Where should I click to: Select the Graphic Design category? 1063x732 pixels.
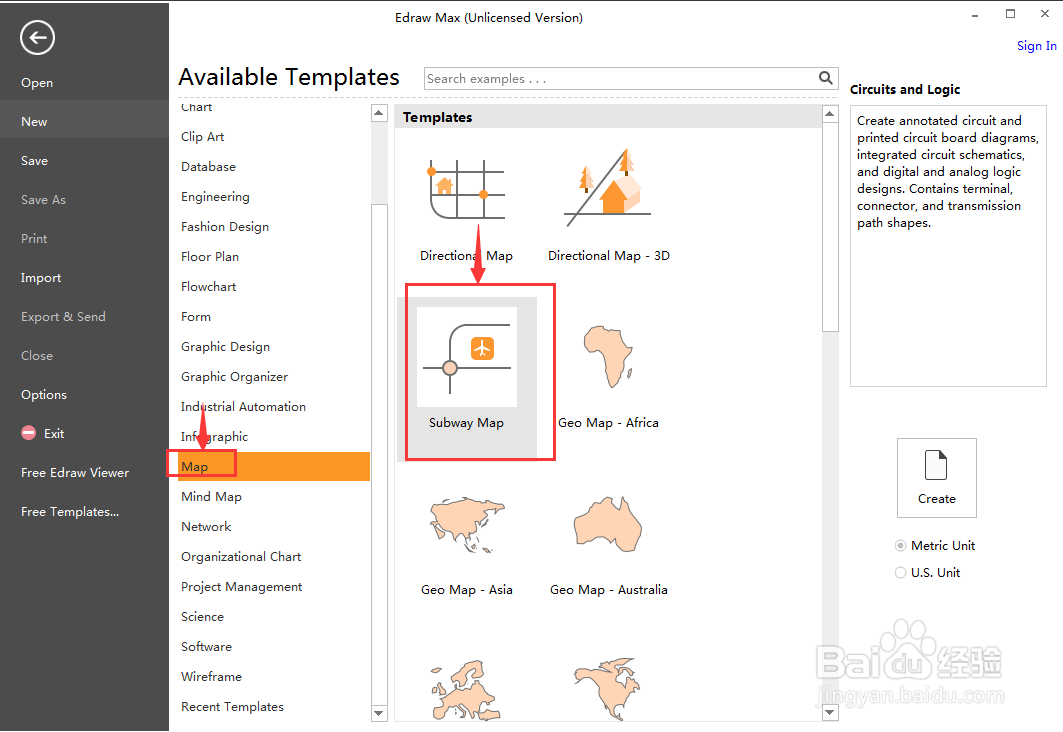coord(225,346)
